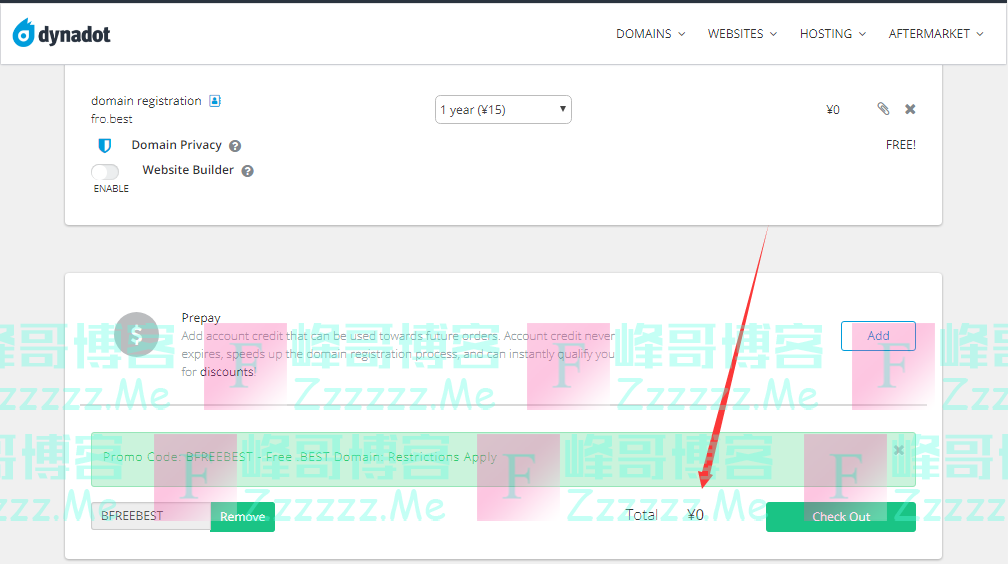
Task: Remove fro.best with the X icon
Action: pos(910,109)
